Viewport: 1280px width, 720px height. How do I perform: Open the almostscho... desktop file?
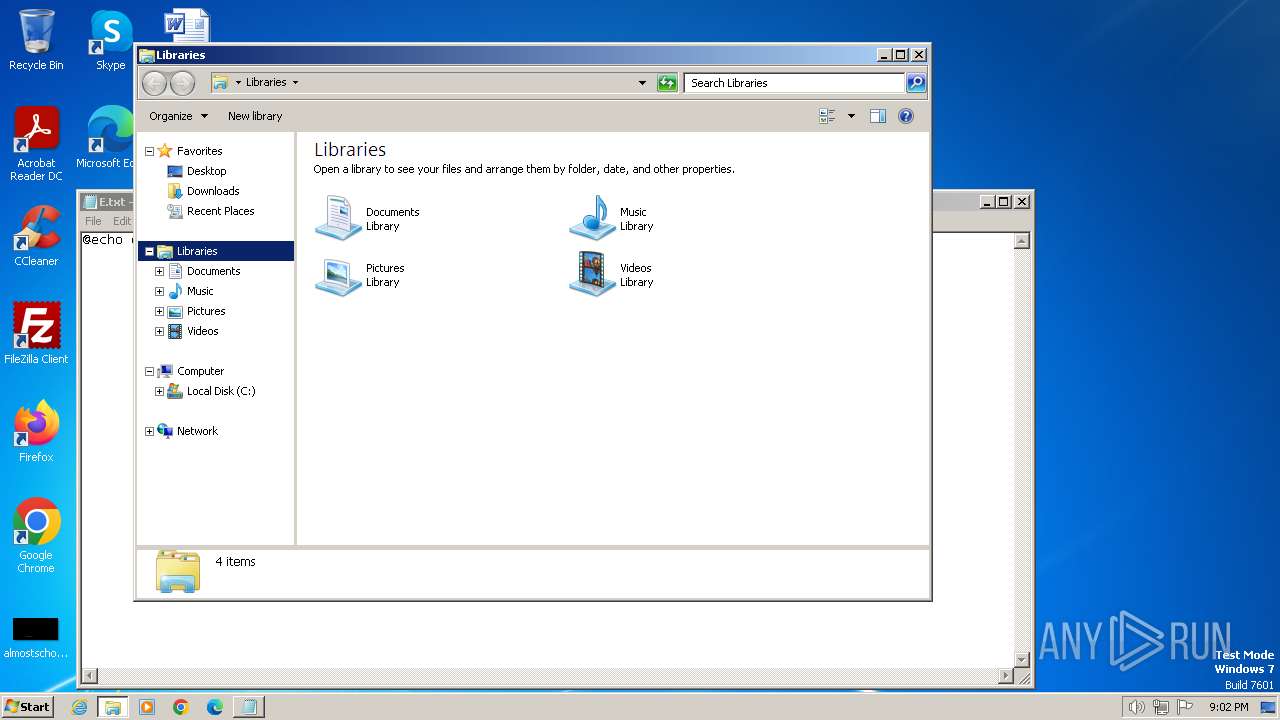36,638
